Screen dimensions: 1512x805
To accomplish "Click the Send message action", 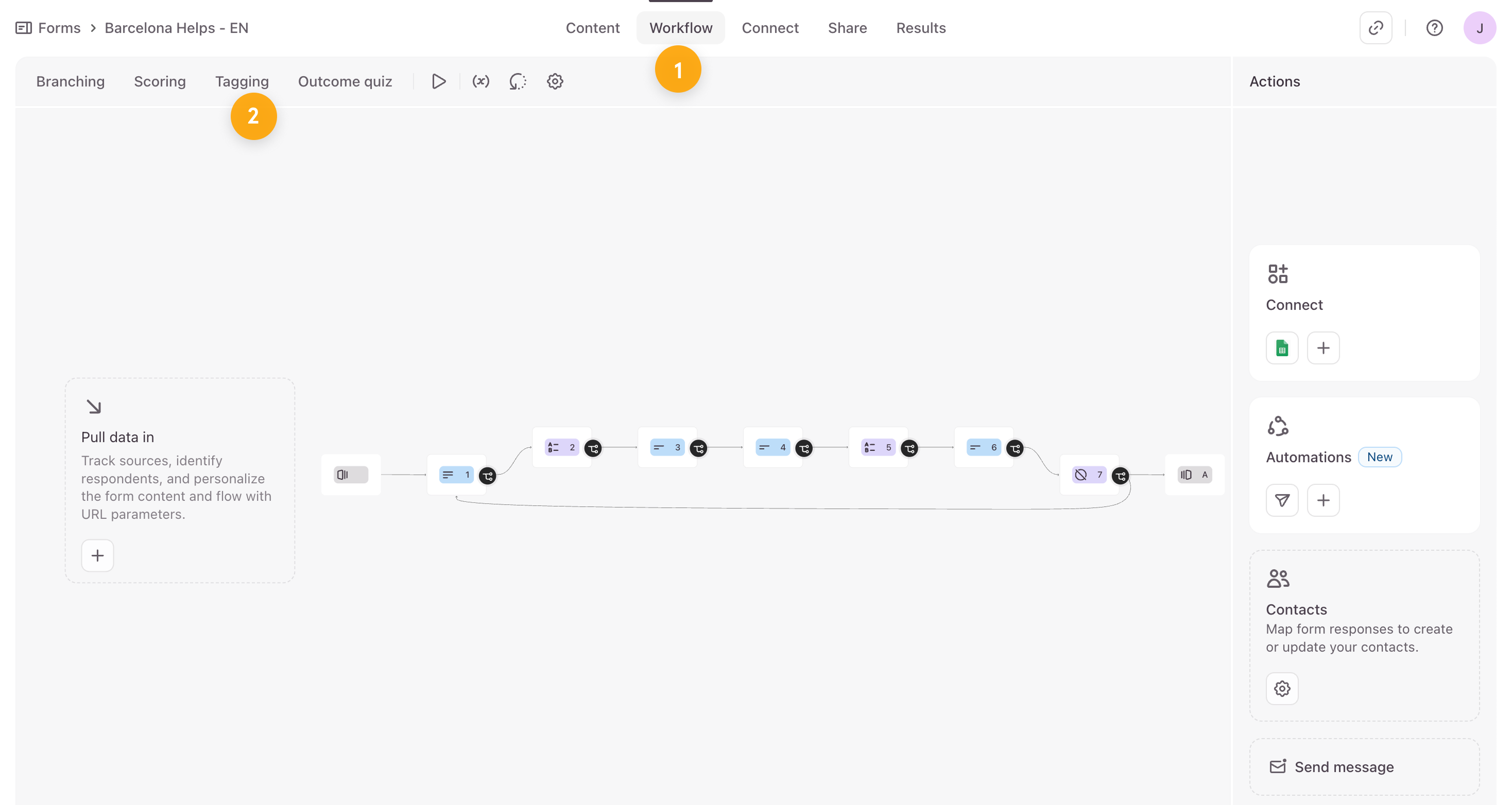I will point(1364,766).
